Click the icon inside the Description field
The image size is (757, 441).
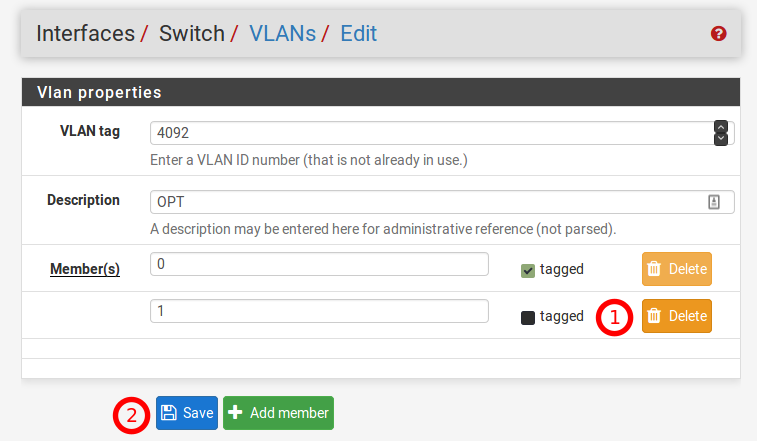point(714,202)
